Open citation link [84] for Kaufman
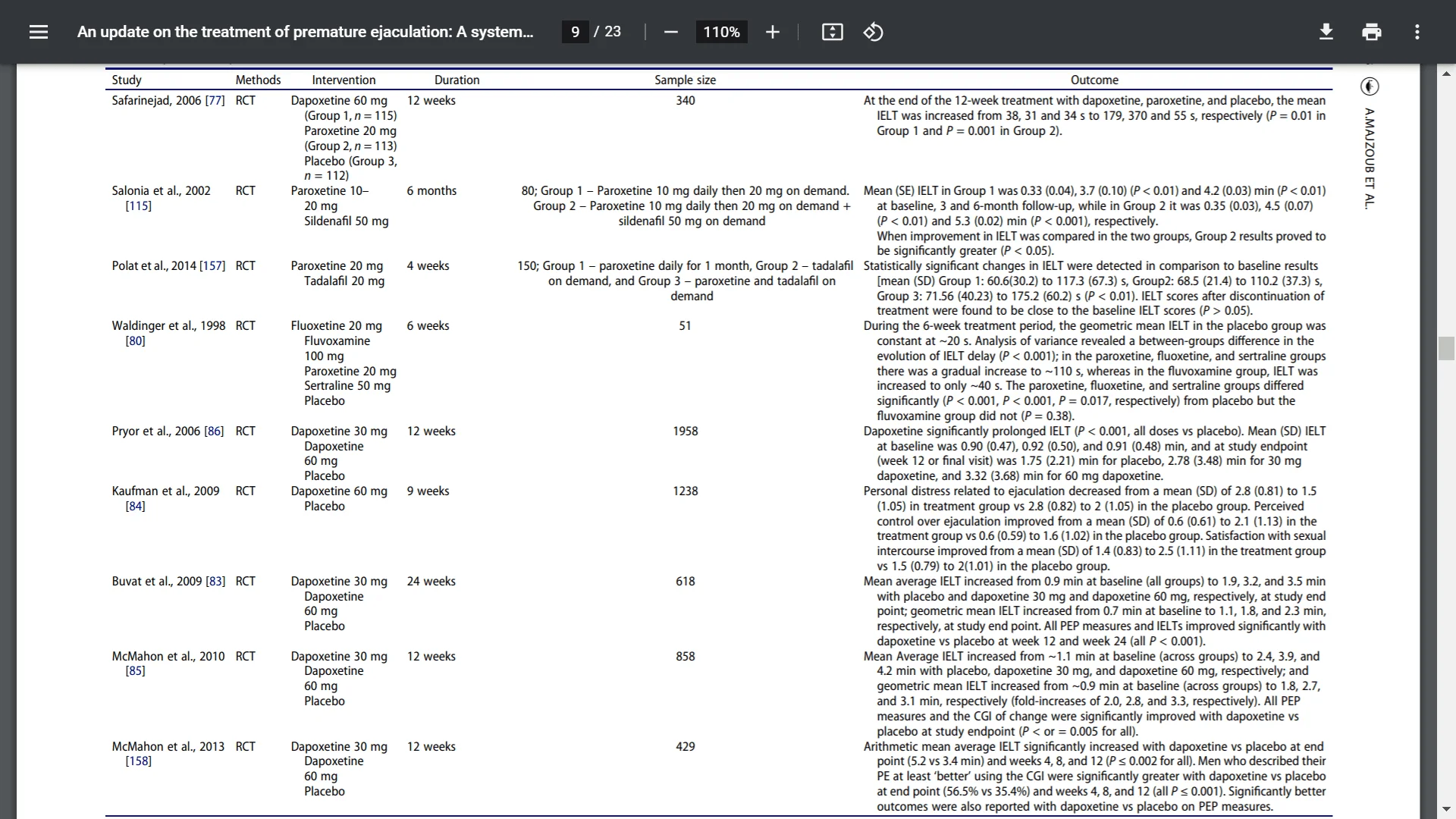Screen dimensions: 1456x819 135,507
